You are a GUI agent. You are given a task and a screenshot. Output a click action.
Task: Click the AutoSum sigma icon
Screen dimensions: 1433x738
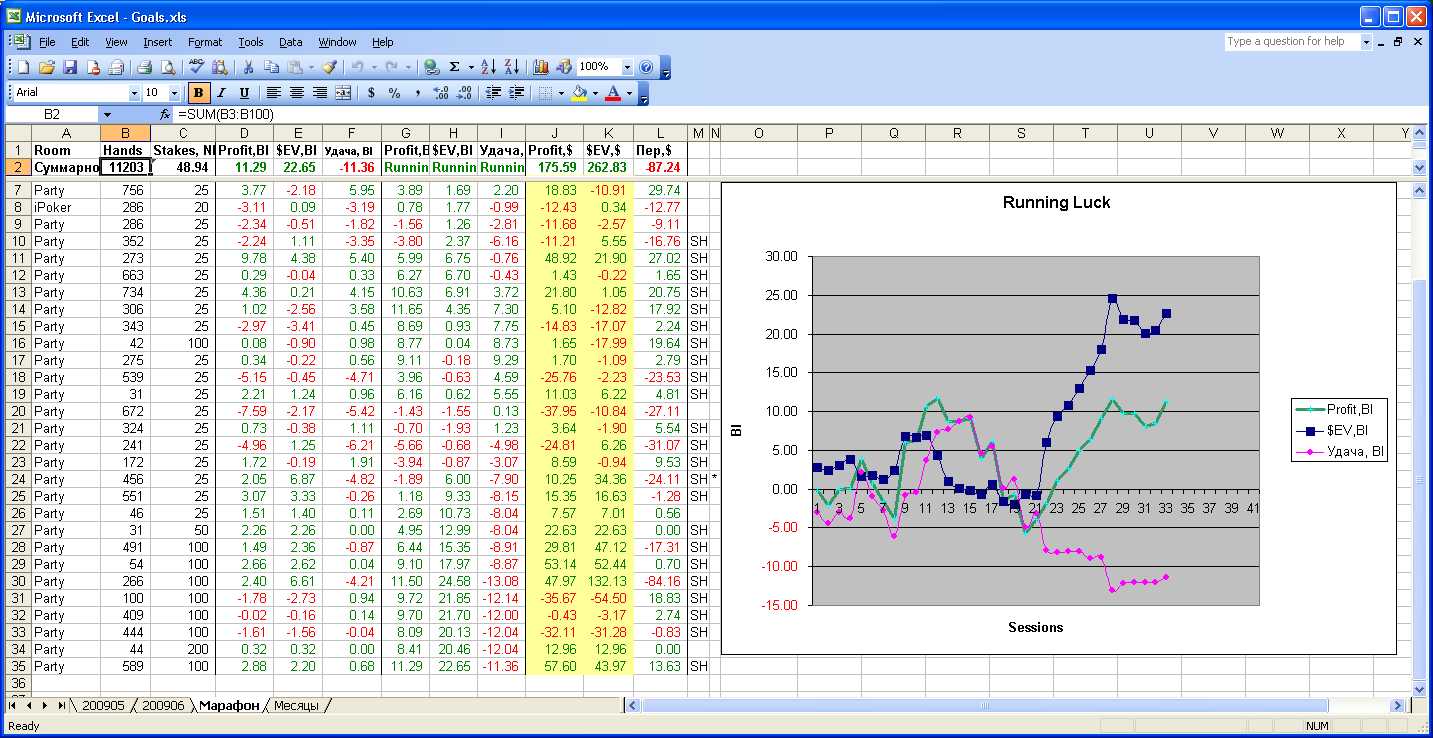455,67
